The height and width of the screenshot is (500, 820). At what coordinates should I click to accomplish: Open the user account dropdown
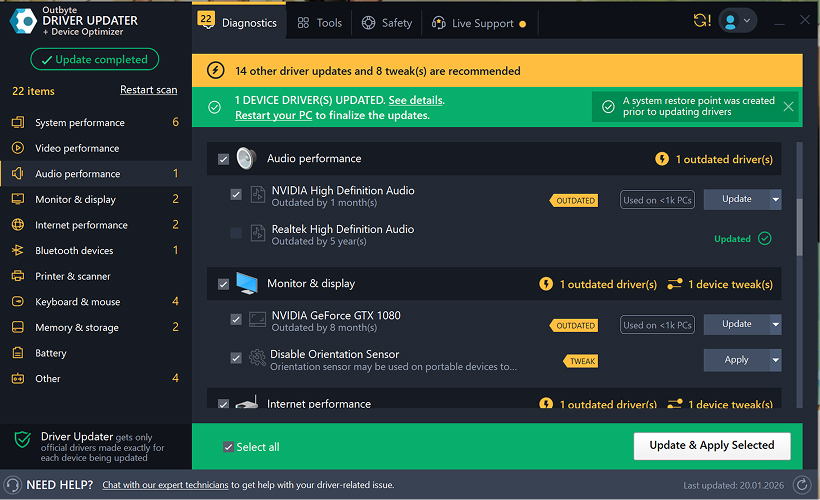738,21
